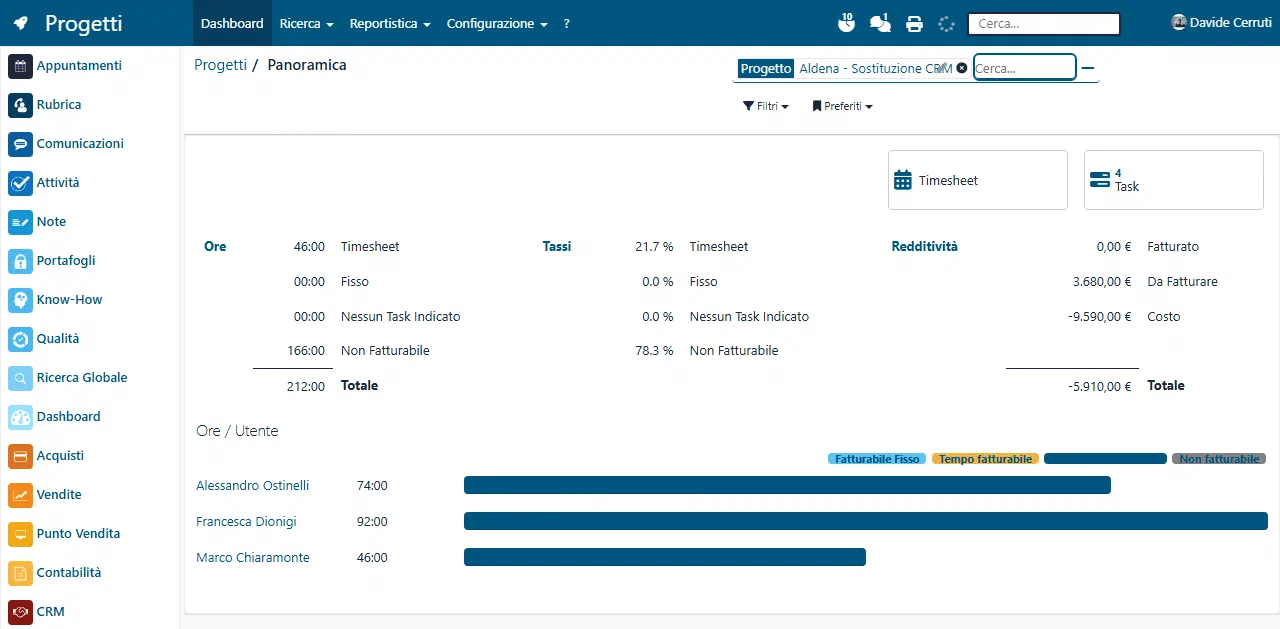
Task: Open the 4 Task stat button
Action: (1174, 180)
